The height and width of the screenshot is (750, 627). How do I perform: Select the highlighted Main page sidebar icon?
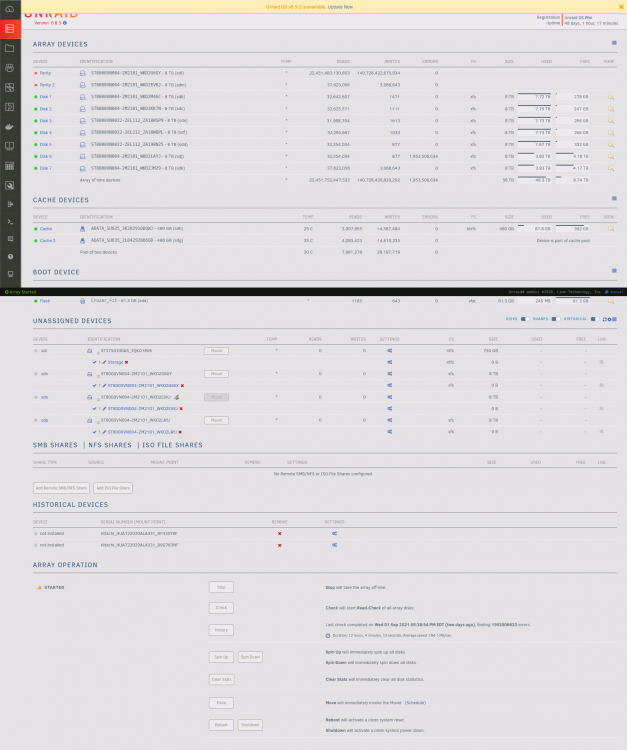pyautogui.click(x=10, y=29)
